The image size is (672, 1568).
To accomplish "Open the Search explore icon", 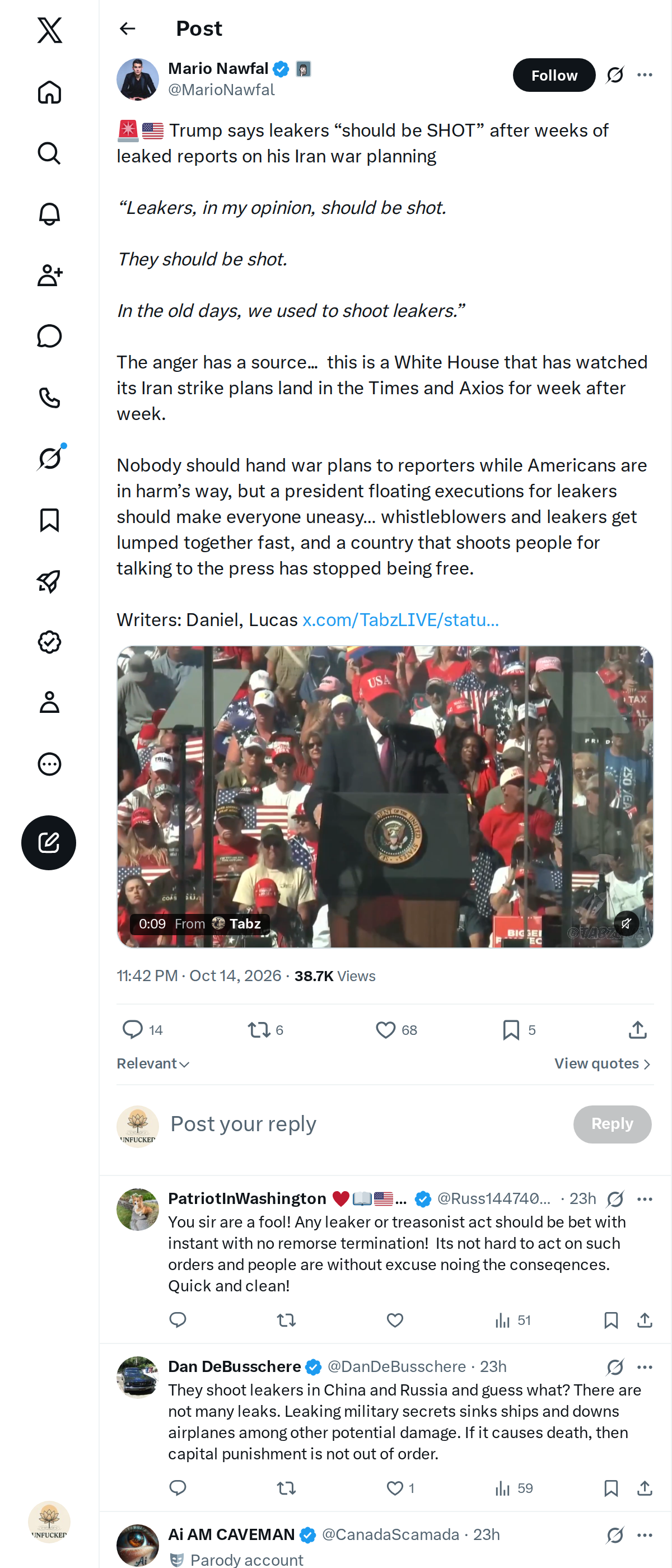I will (49, 153).
